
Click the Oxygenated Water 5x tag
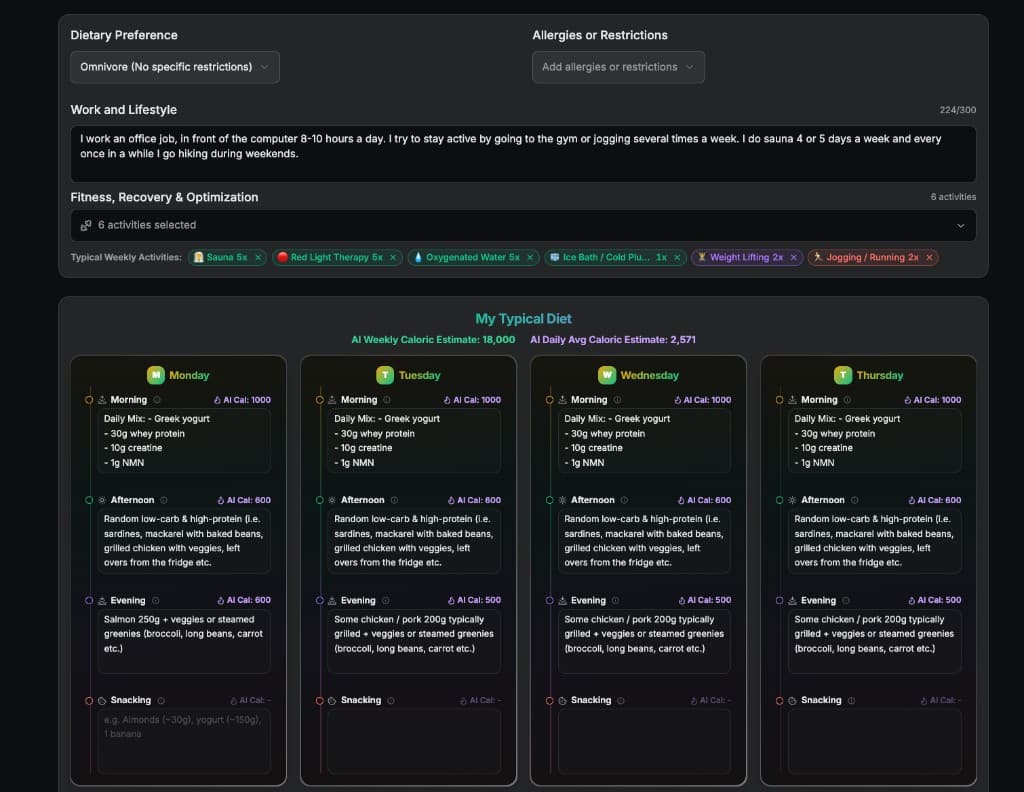(x=465, y=258)
